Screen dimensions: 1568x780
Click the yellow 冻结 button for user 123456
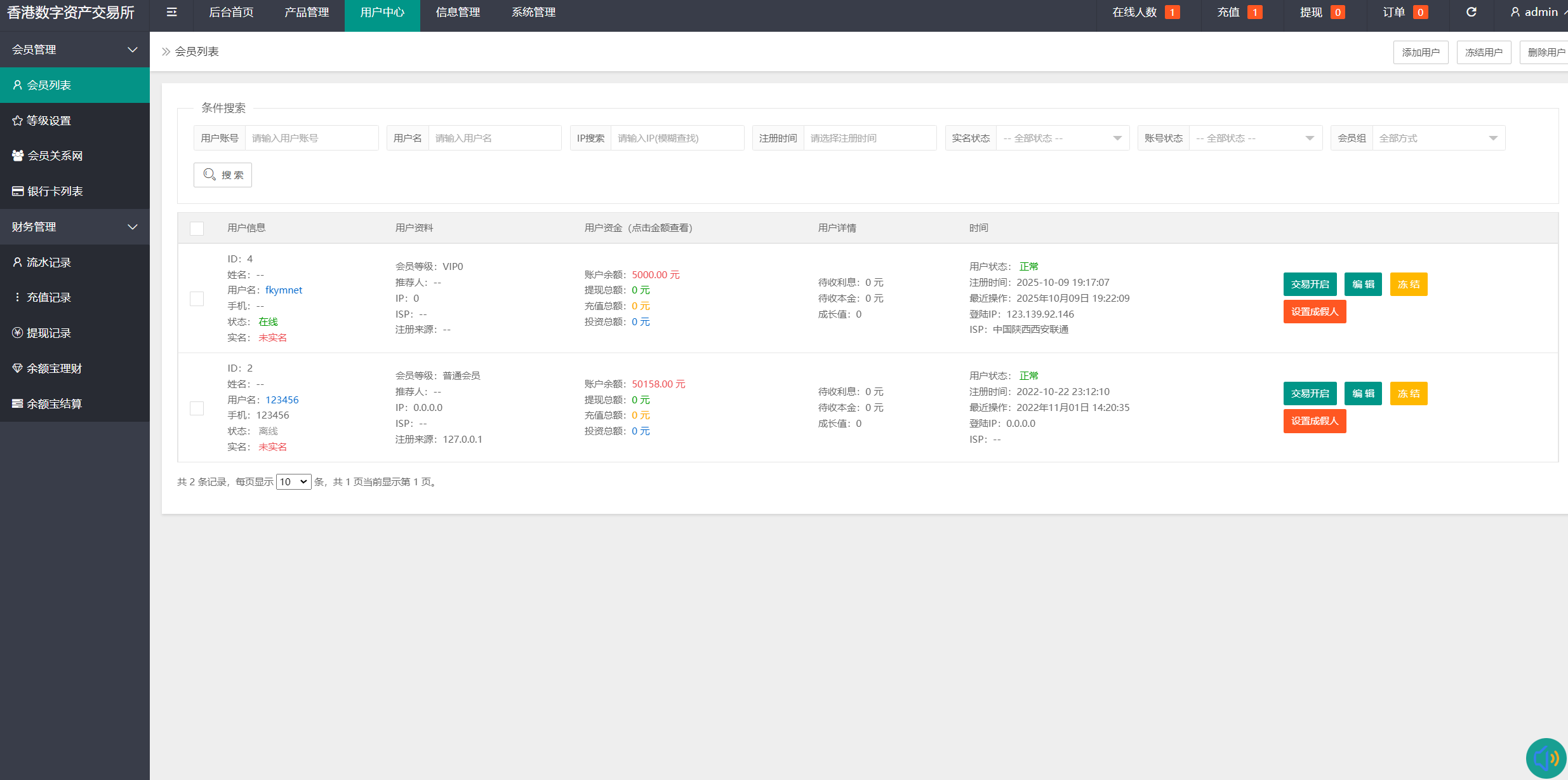point(1408,394)
